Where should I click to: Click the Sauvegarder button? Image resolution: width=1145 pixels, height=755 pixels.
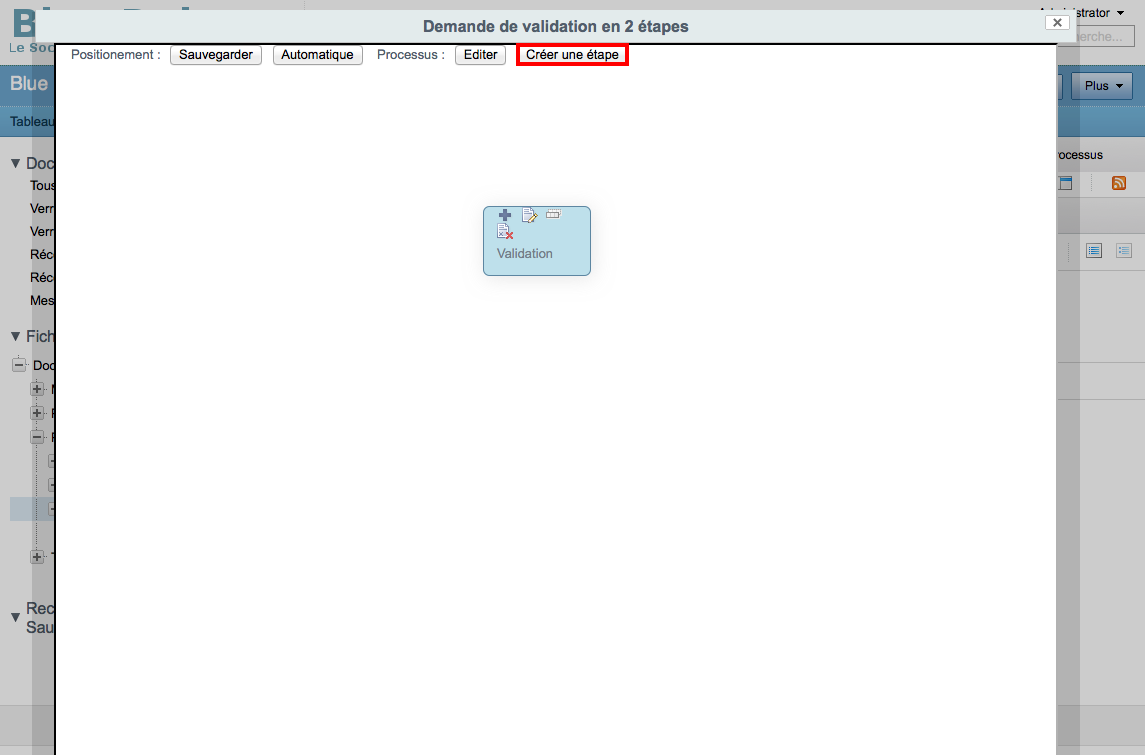pos(216,55)
